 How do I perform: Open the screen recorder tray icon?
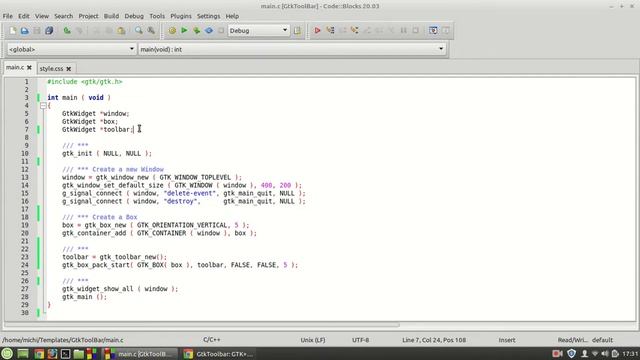coord(557,353)
